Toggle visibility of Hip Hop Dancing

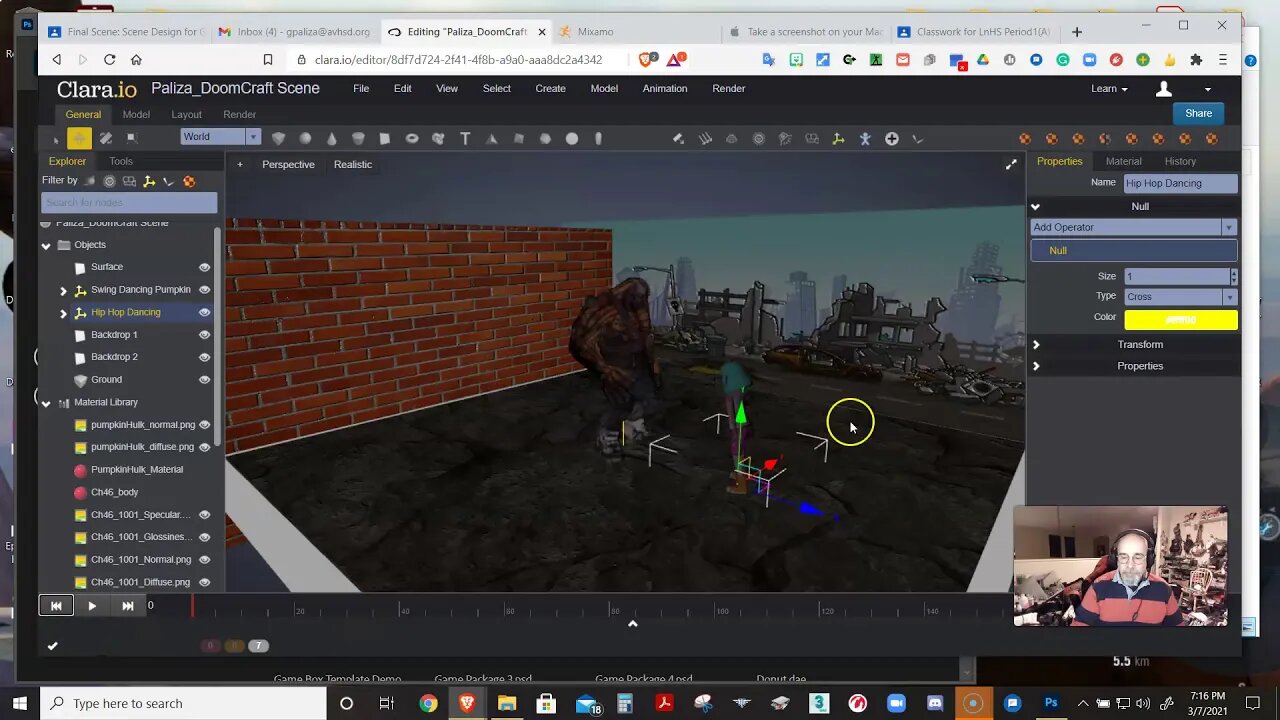pos(204,312)
